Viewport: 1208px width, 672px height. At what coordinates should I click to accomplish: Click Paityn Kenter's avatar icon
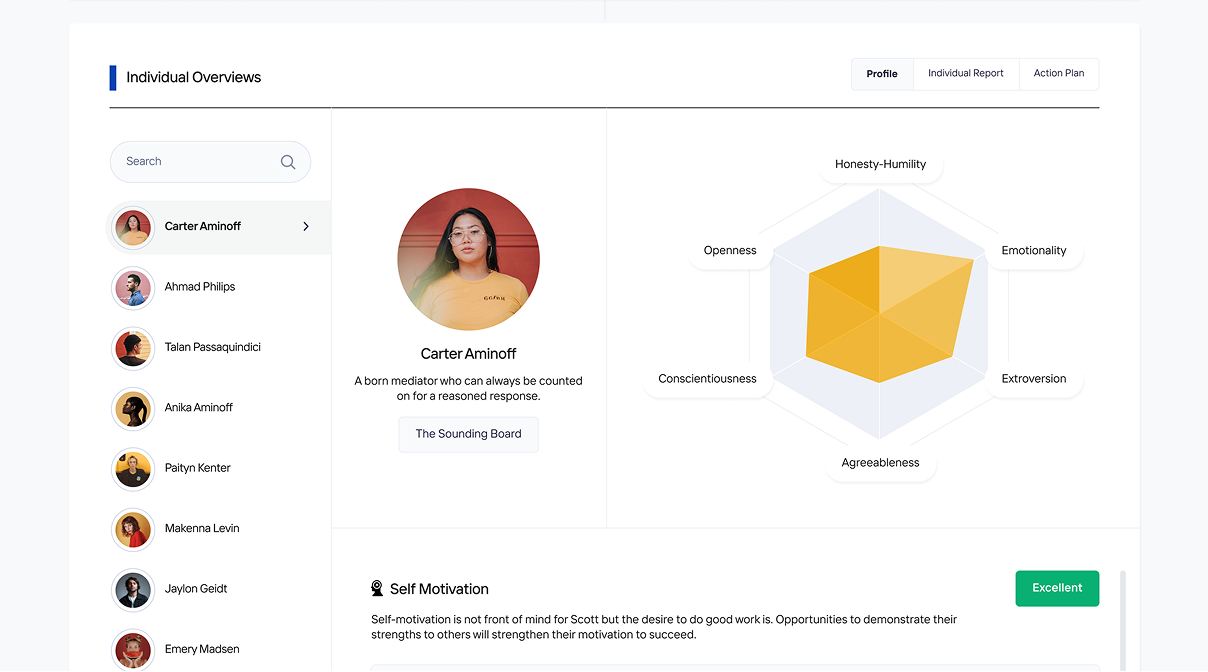pyautogui.click(x=132, y=469)
